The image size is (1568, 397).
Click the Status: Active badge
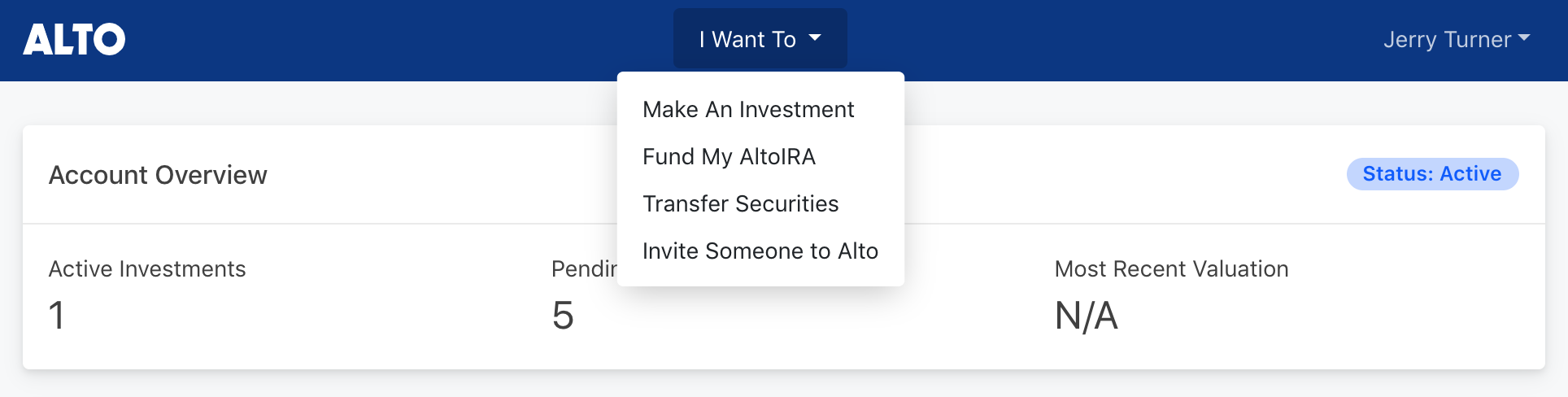1432,174
